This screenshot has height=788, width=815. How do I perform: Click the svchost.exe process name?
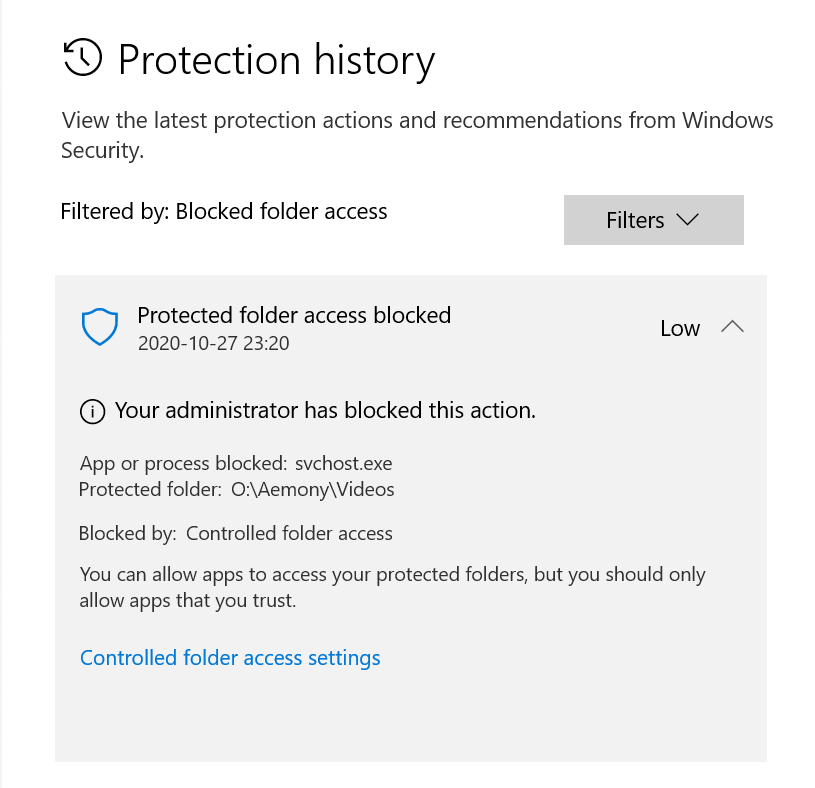tap(344, 464)
